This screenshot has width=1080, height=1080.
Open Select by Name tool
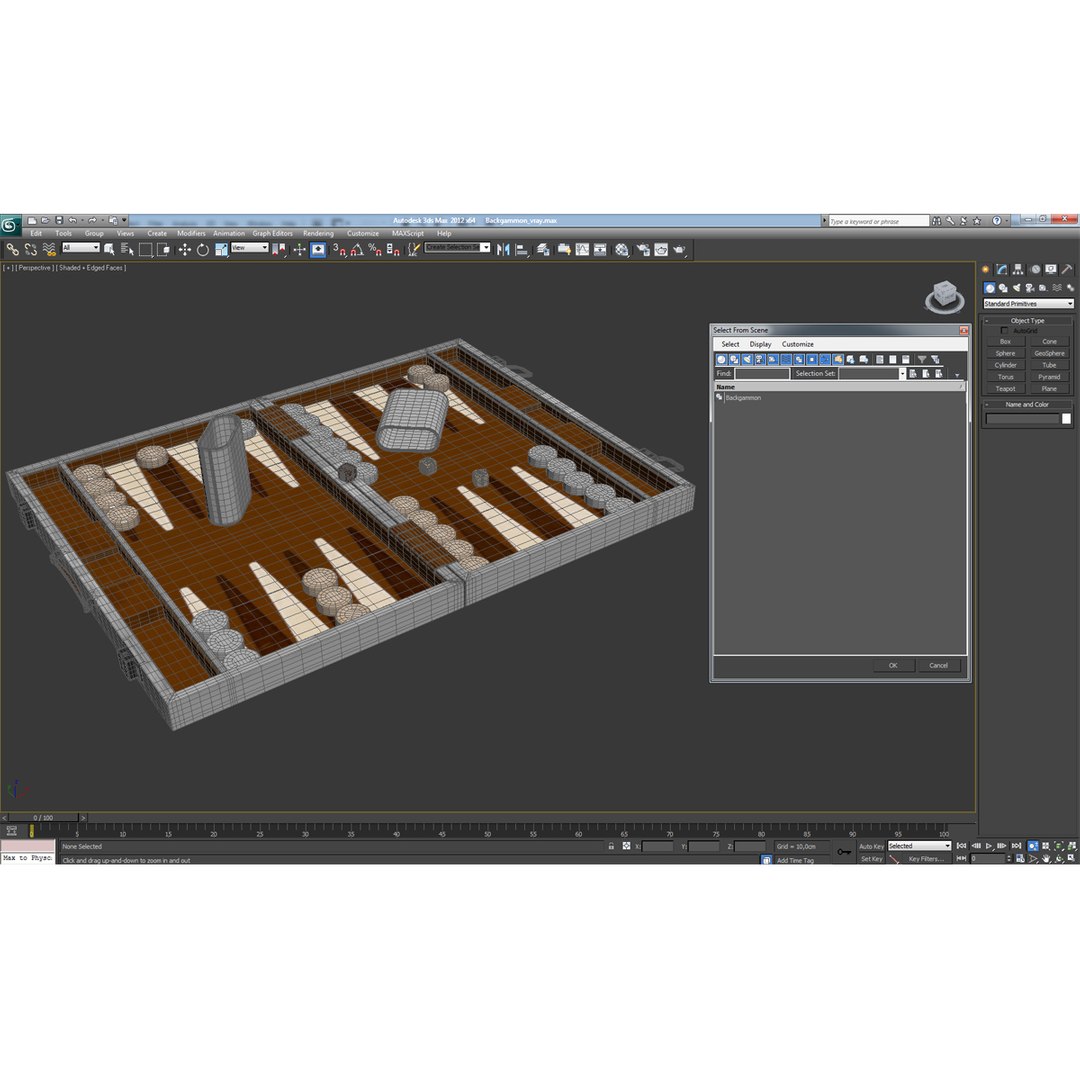pyautogui.click(x=127, y=250)
